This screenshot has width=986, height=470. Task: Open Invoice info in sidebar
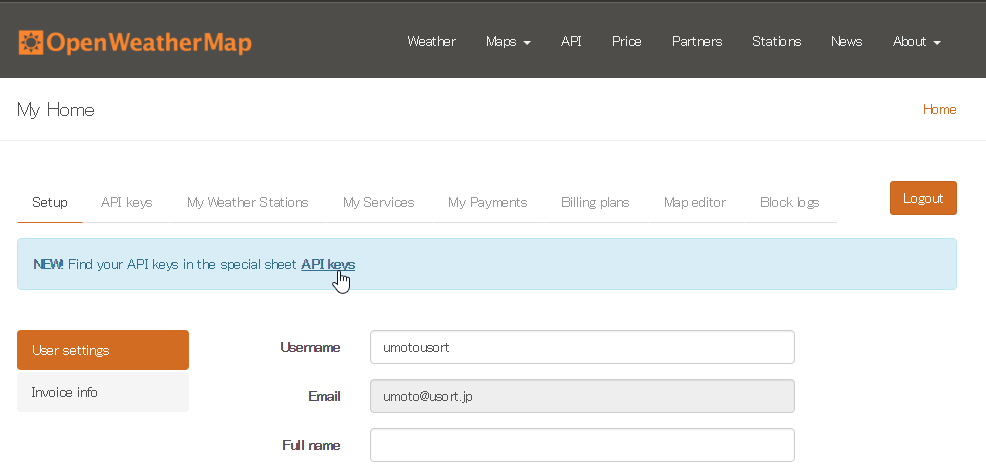[x=102, y=392]
